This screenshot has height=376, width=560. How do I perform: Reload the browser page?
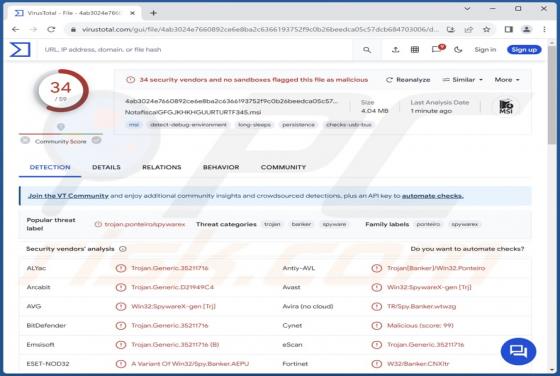click(51, 29)
